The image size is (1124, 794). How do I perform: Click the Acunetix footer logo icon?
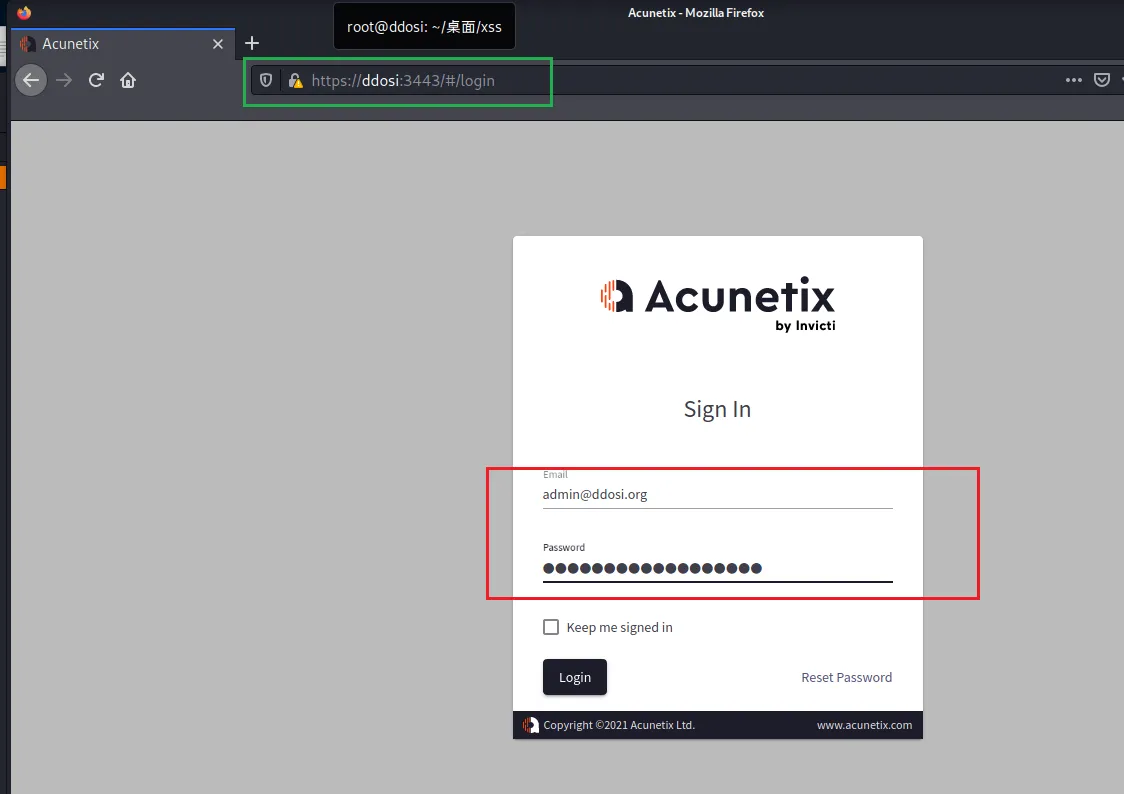(530, 725)
